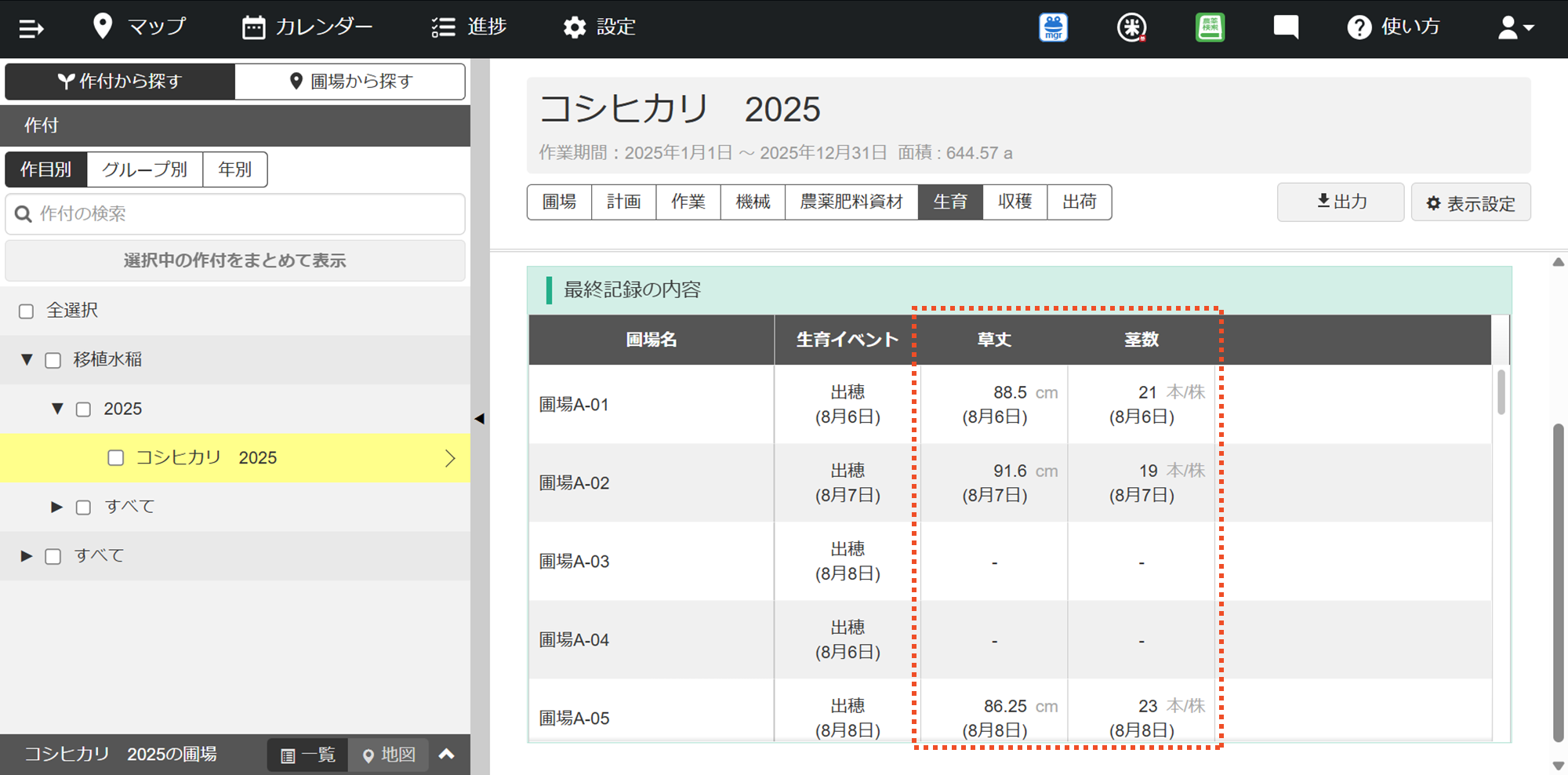Collapse the 2025 tree node
The image size is (1568, 775).
[x=57, y=409]
